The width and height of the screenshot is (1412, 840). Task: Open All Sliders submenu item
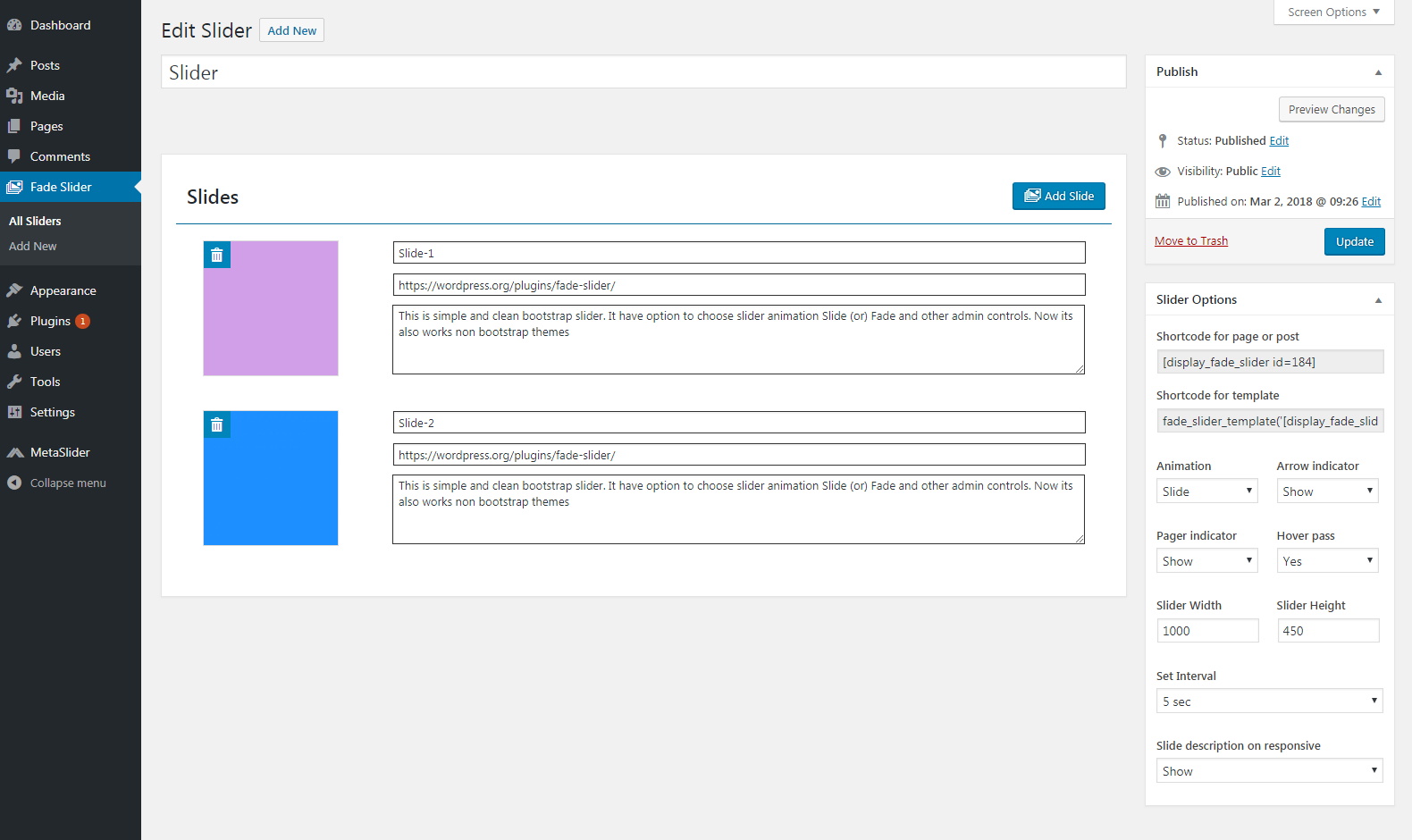35,222
